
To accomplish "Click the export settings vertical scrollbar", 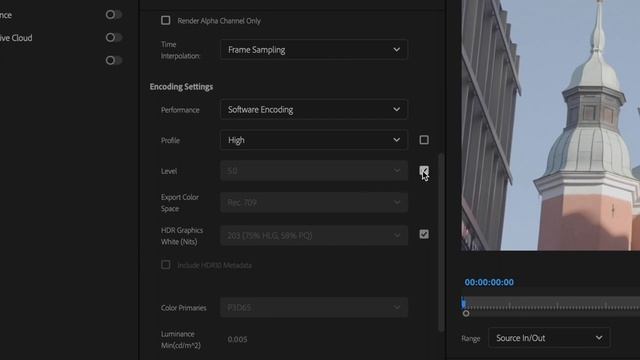I will (441, 242).
